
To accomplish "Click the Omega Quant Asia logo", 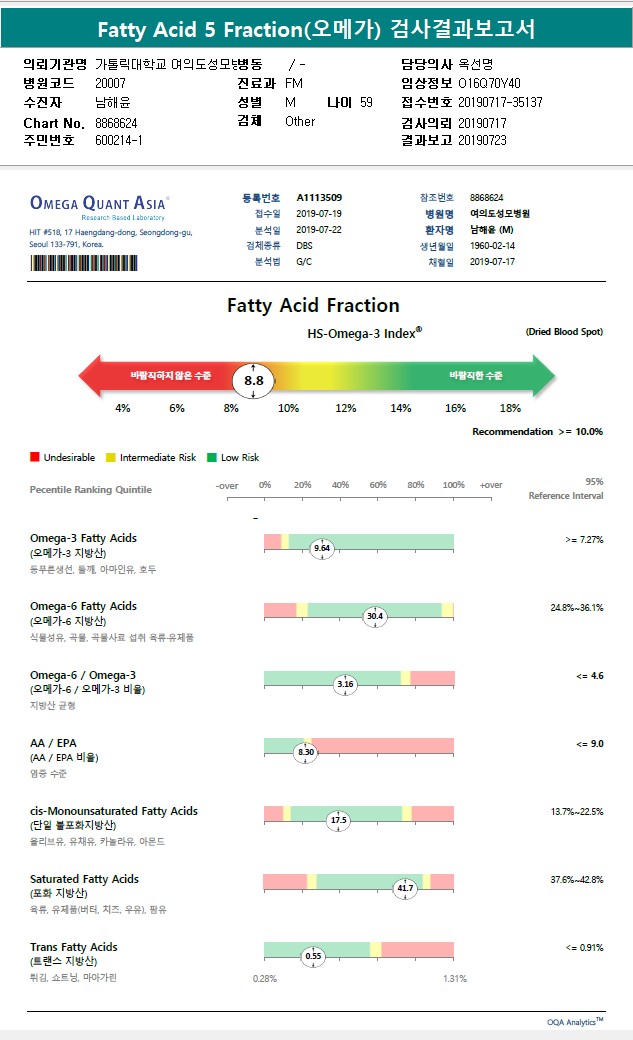I will click(99, 202).
